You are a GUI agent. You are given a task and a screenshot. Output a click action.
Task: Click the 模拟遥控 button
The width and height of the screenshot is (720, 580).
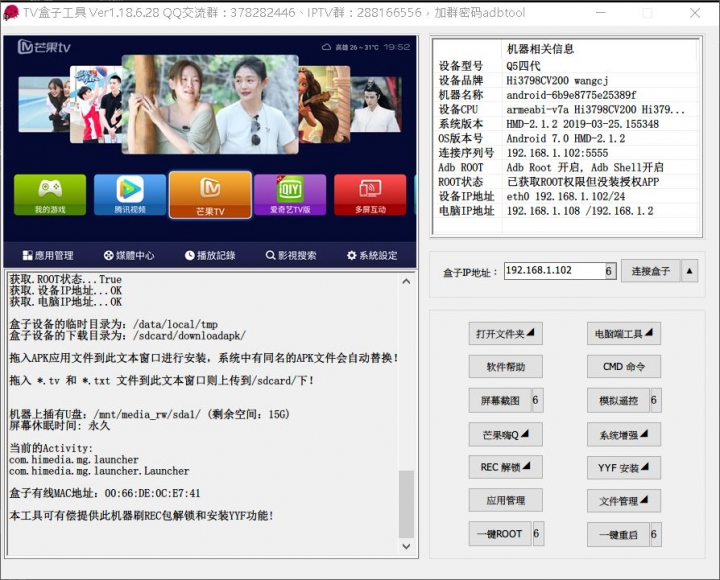click(618, 400)
